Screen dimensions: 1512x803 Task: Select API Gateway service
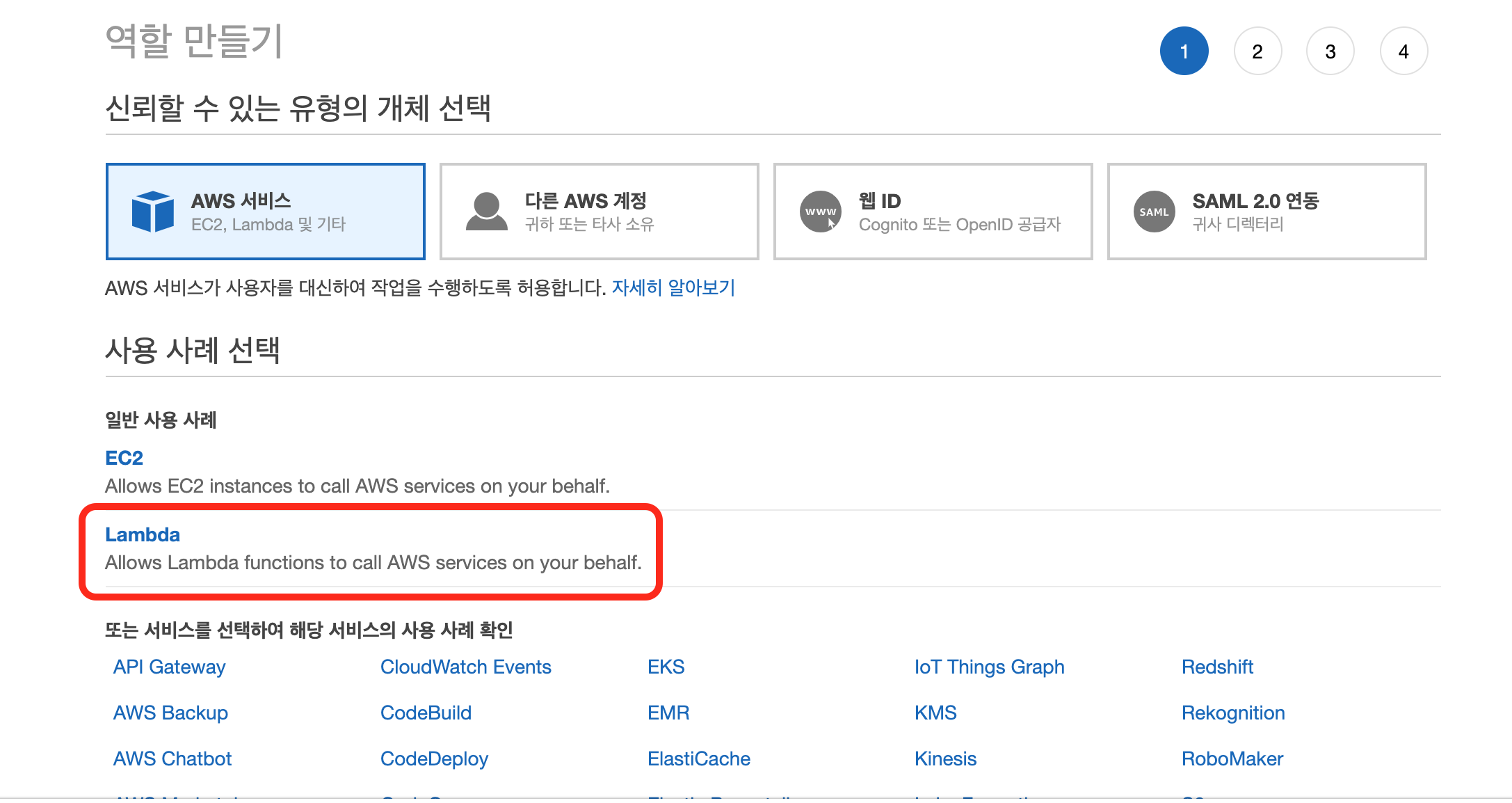(169, 667)
